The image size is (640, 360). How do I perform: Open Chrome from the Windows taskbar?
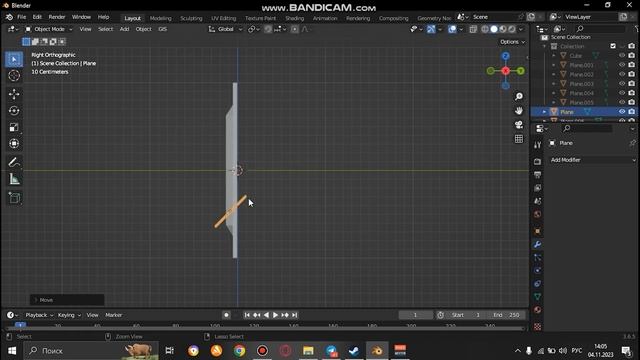tap(239, 351)
